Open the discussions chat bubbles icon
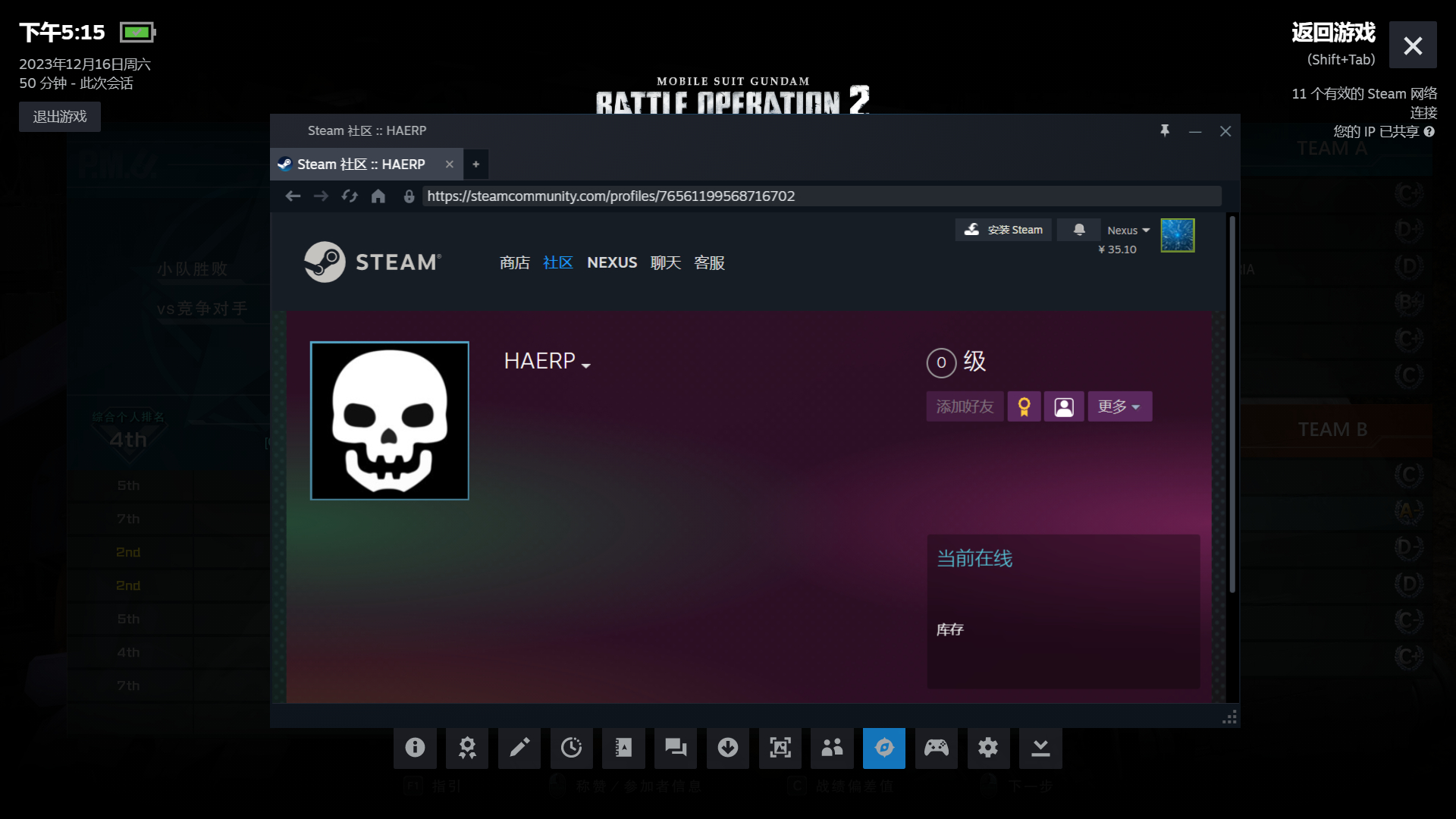Image resolution: width=1456 pixels, height=819 pixels. tap(676, 748)
